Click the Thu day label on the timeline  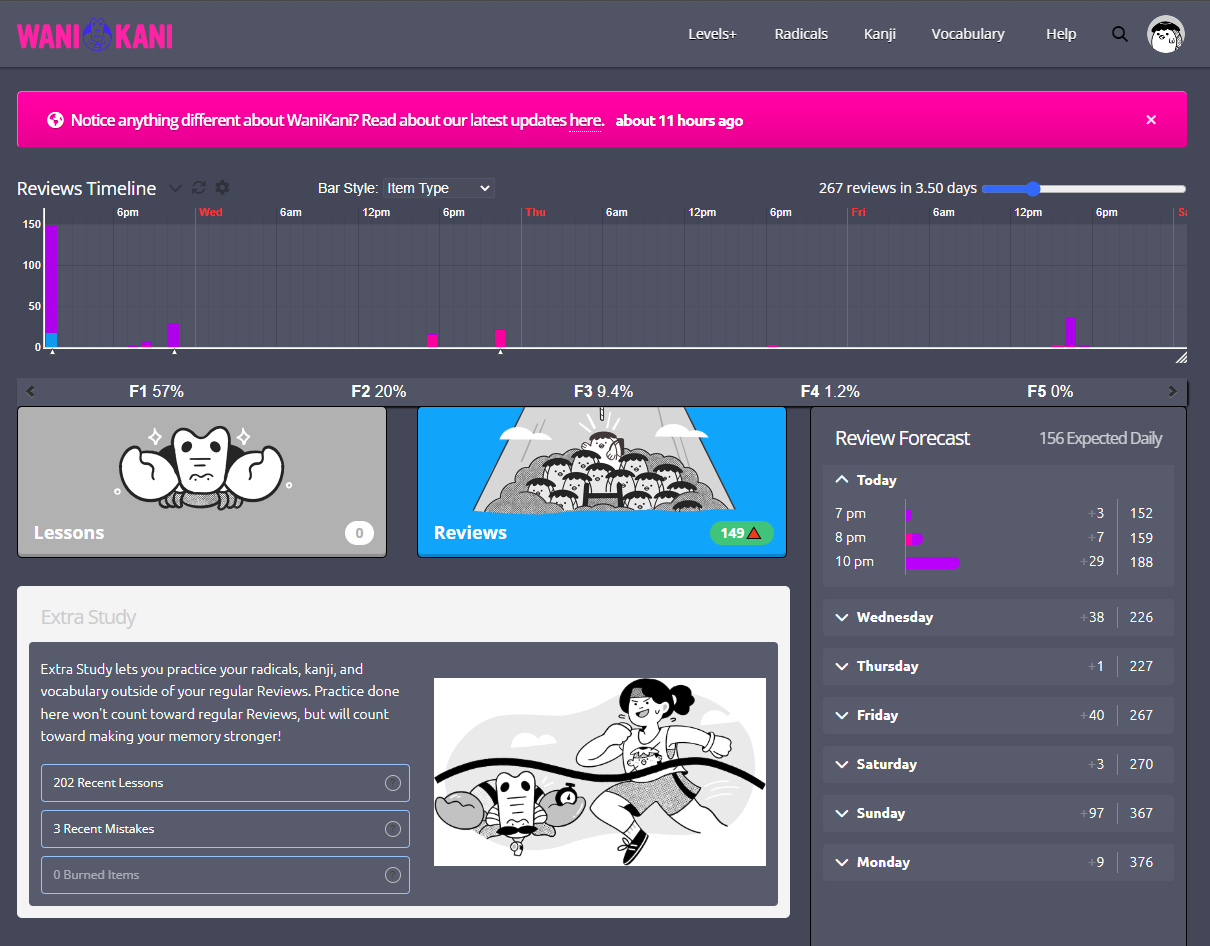pyautogui.click(x=536, y=212)
